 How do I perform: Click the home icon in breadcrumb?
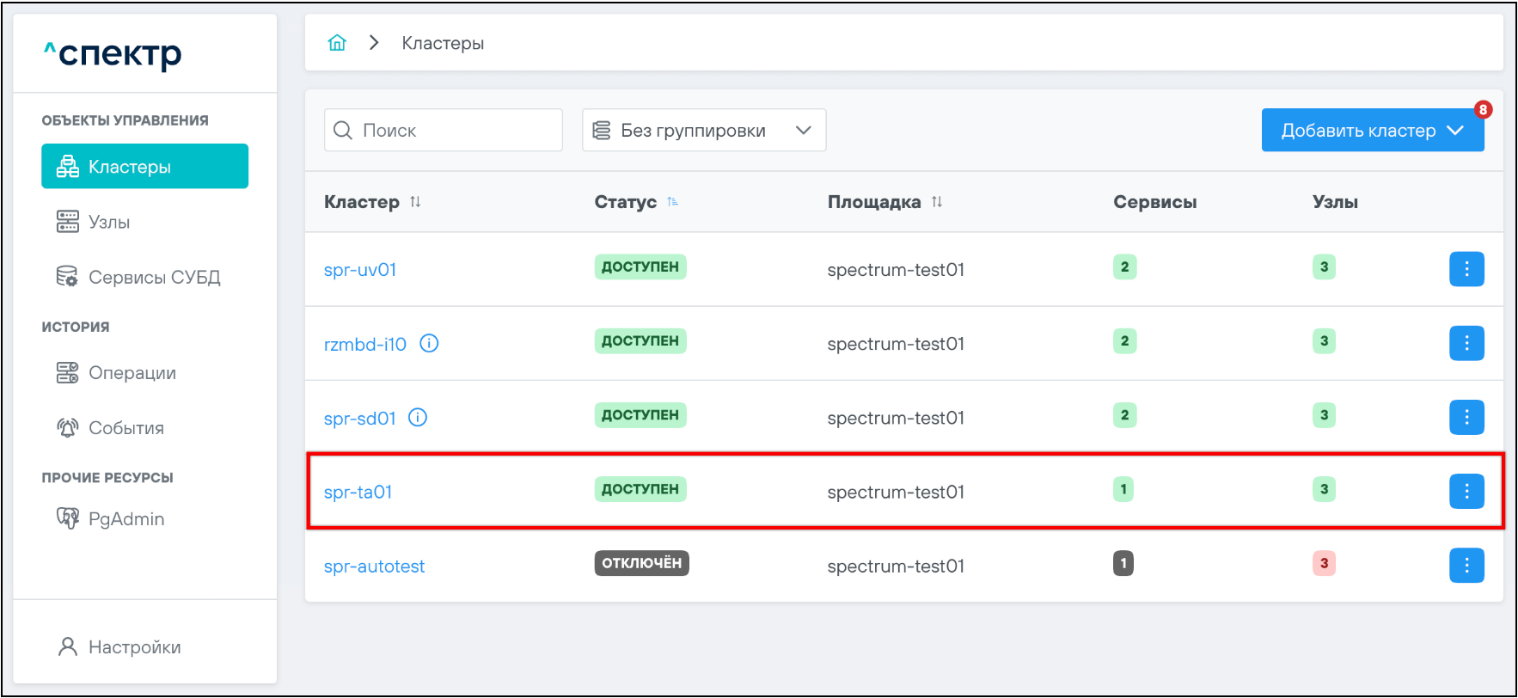338,43
